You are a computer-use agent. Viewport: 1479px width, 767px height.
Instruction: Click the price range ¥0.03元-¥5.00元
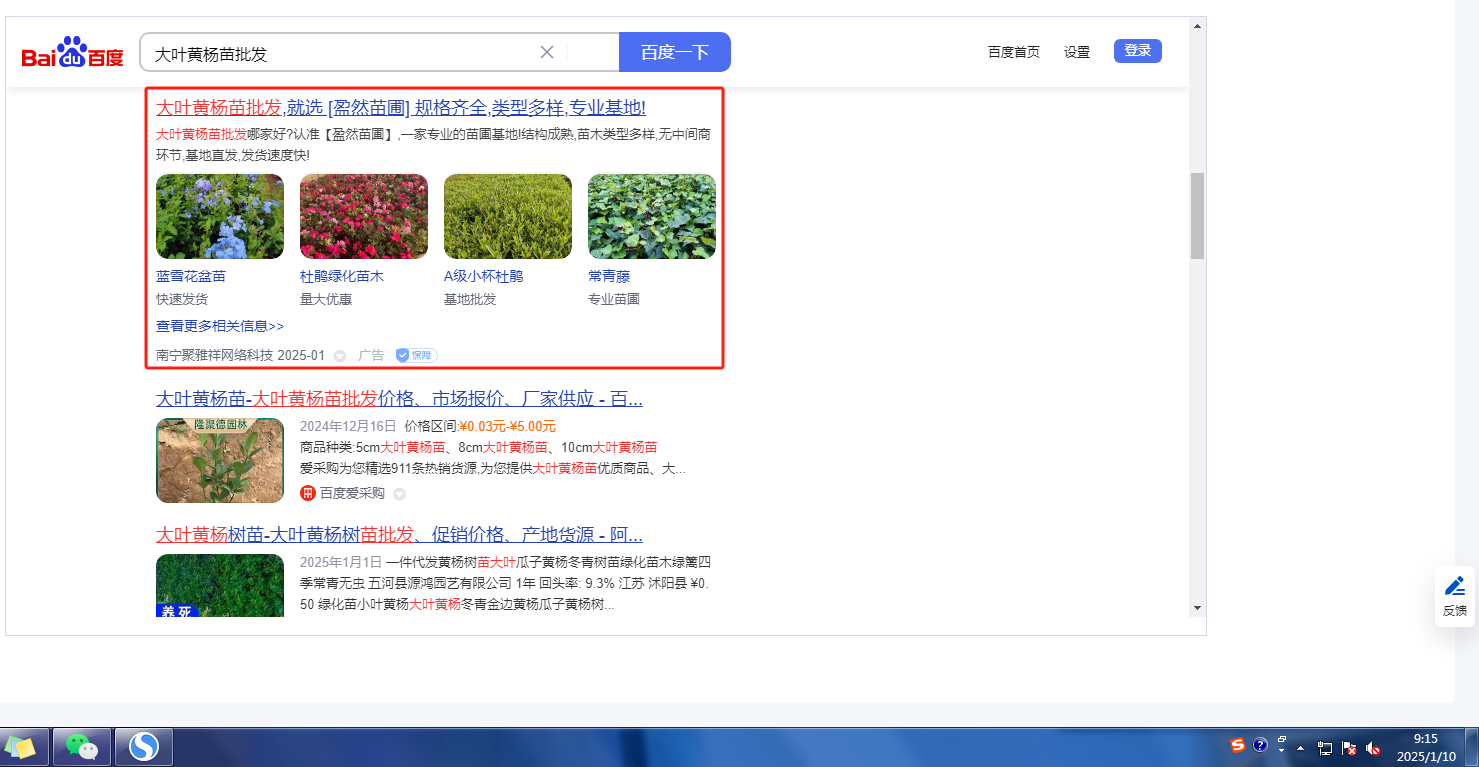point(507,426)
